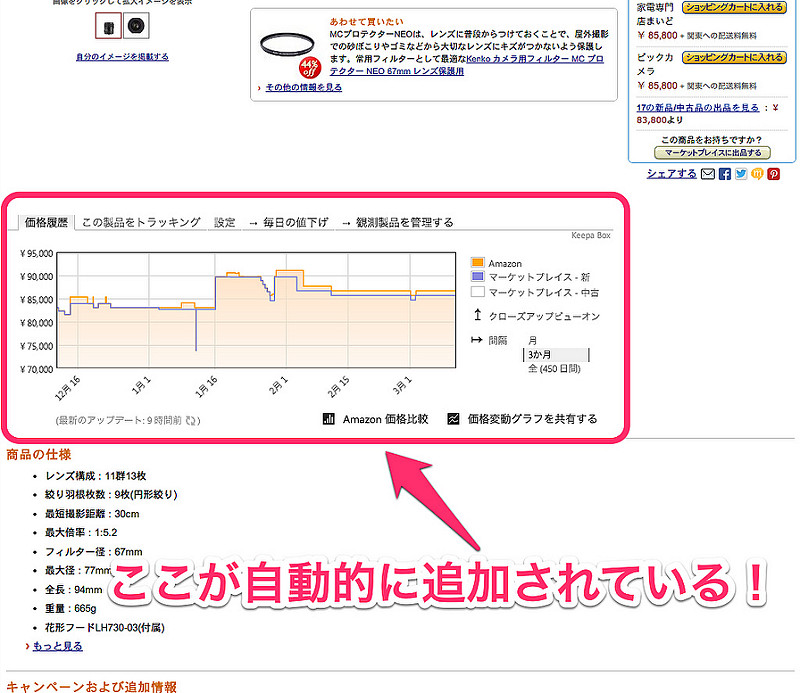Select the second lens thumbnail image
The width and height of the screenshot is (800, 693).
tap(137, 25)
